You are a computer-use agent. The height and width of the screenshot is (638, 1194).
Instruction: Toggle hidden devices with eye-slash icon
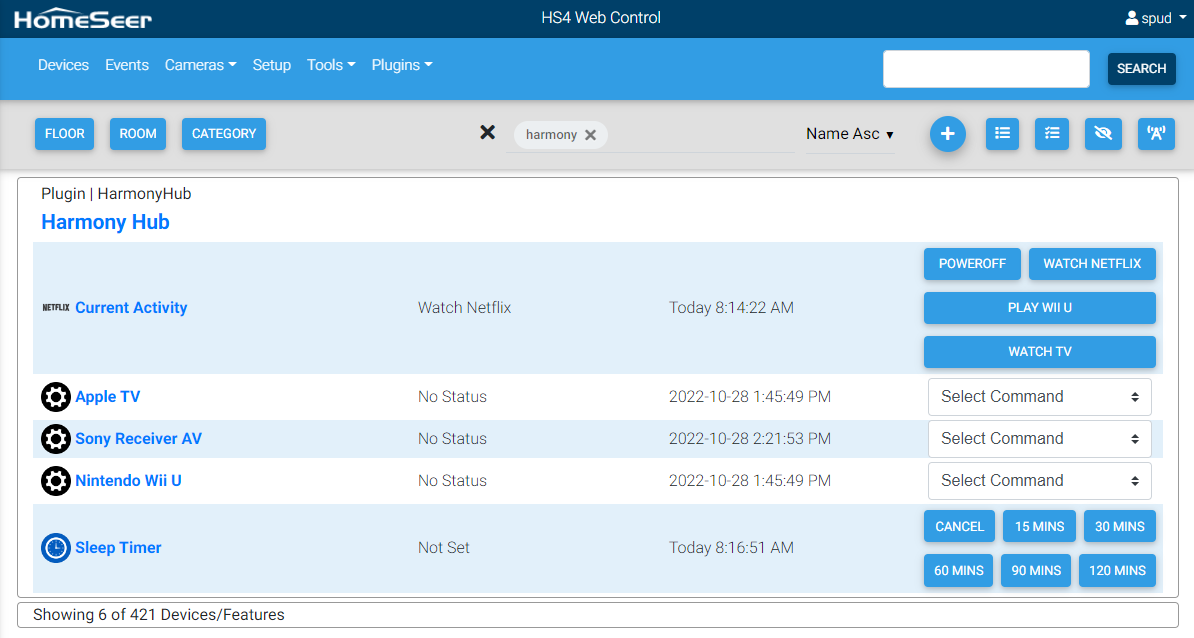(1103, 134)
